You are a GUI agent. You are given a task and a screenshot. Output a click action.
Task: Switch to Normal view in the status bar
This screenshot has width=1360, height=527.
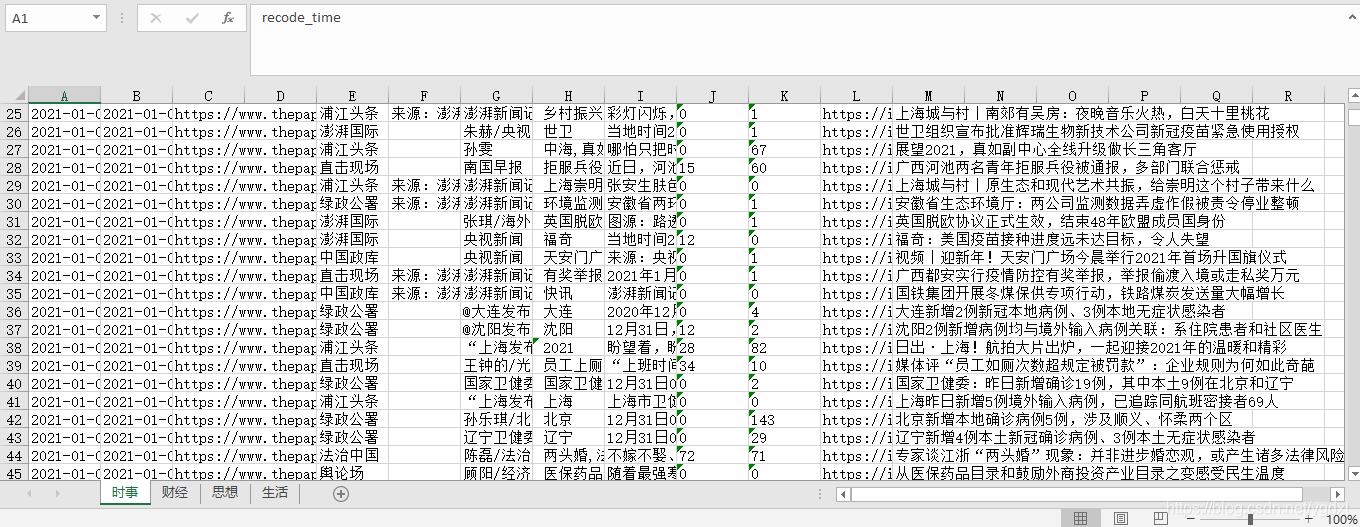pos(1081,519)
